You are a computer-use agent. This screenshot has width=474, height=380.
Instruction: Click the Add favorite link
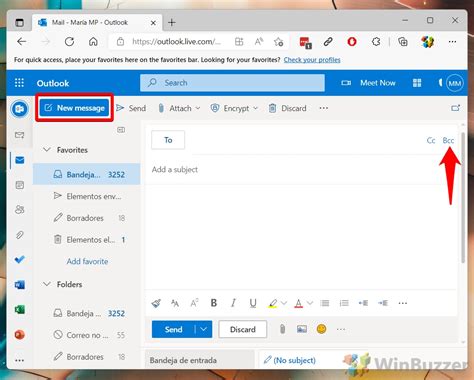(87, 261)
